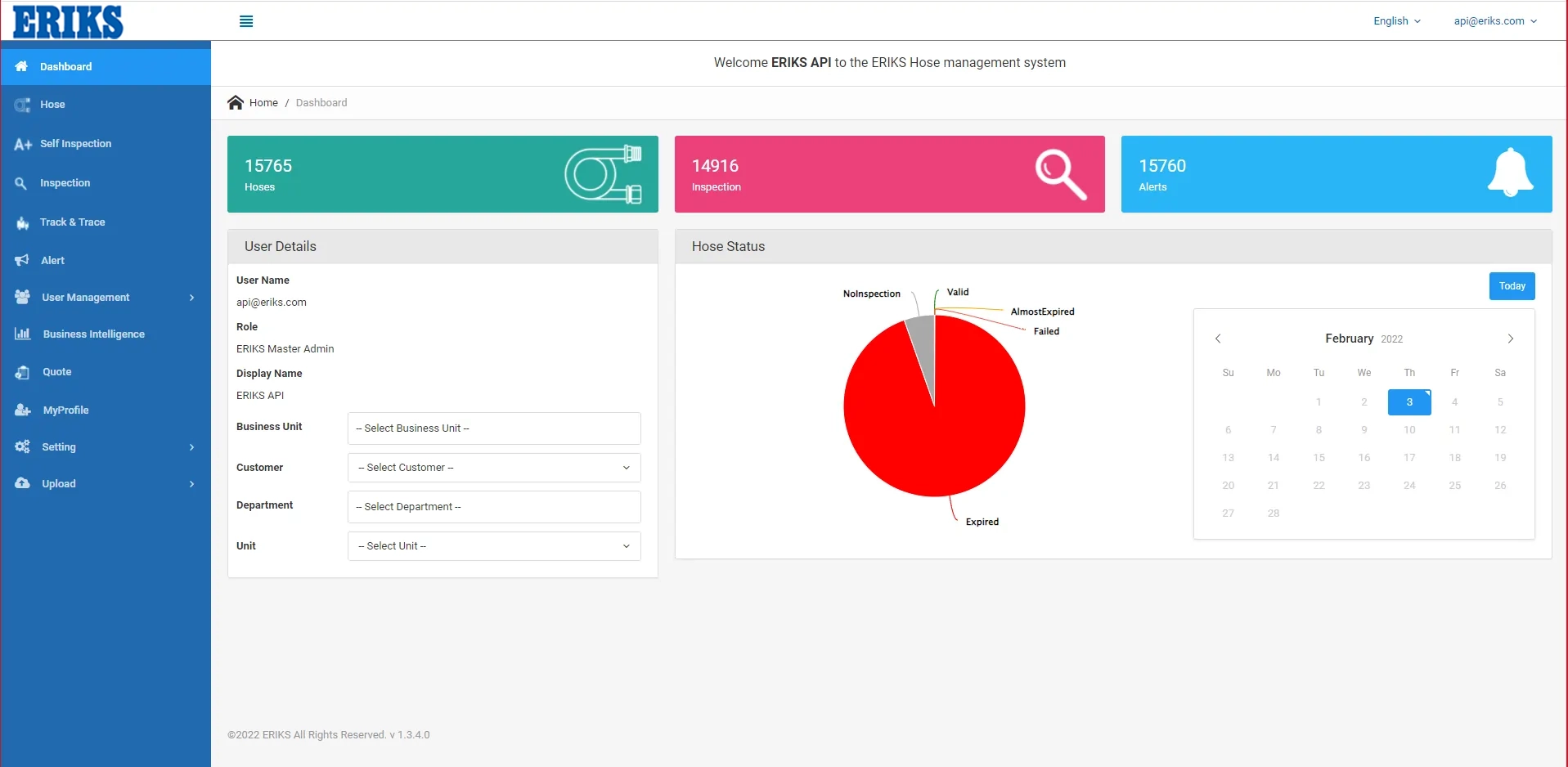Open the Business Intelligence menu item
Screen dimensions: 1568x767
[106, 334]
